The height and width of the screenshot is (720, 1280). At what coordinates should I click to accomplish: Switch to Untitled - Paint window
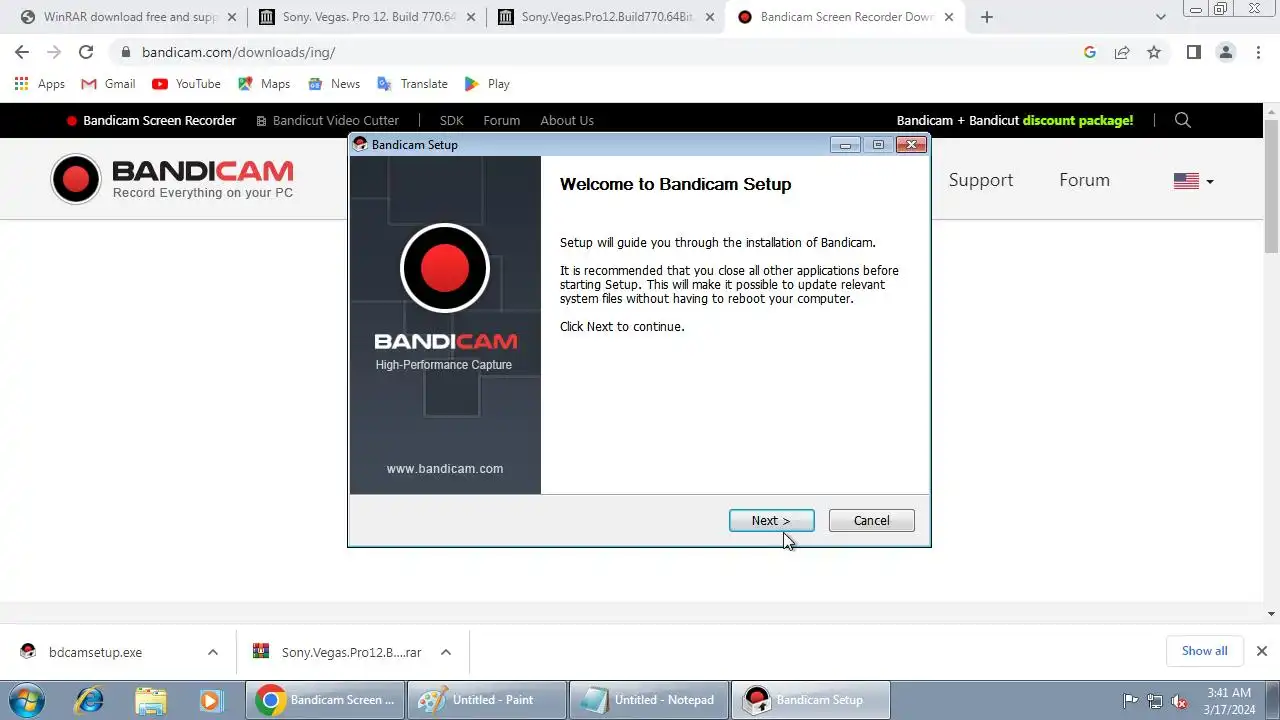click(487, 700)
